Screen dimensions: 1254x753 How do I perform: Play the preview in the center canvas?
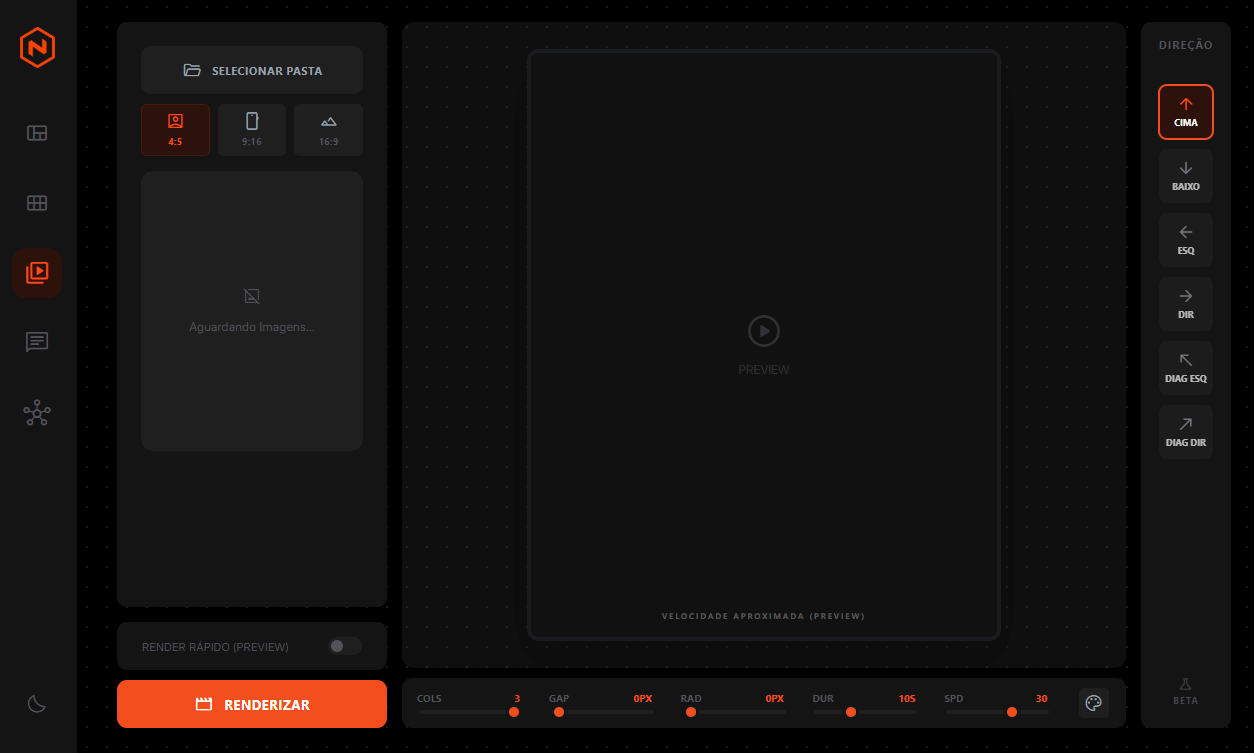(x=764, y=331)
